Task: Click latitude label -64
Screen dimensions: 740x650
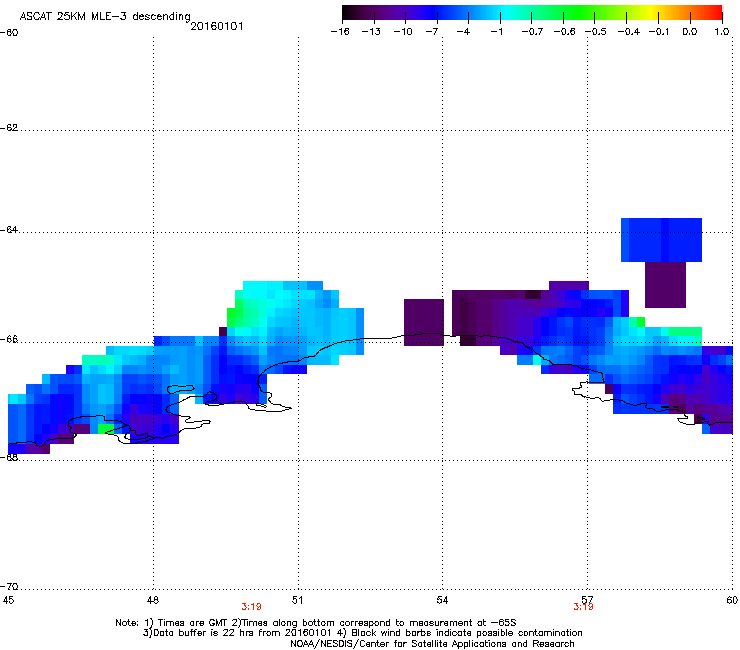Action: 9,230
